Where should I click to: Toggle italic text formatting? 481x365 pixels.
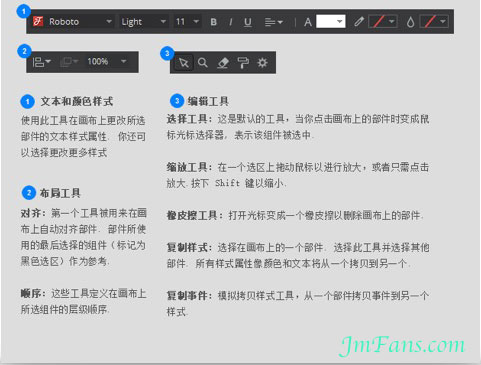point(231,22)
